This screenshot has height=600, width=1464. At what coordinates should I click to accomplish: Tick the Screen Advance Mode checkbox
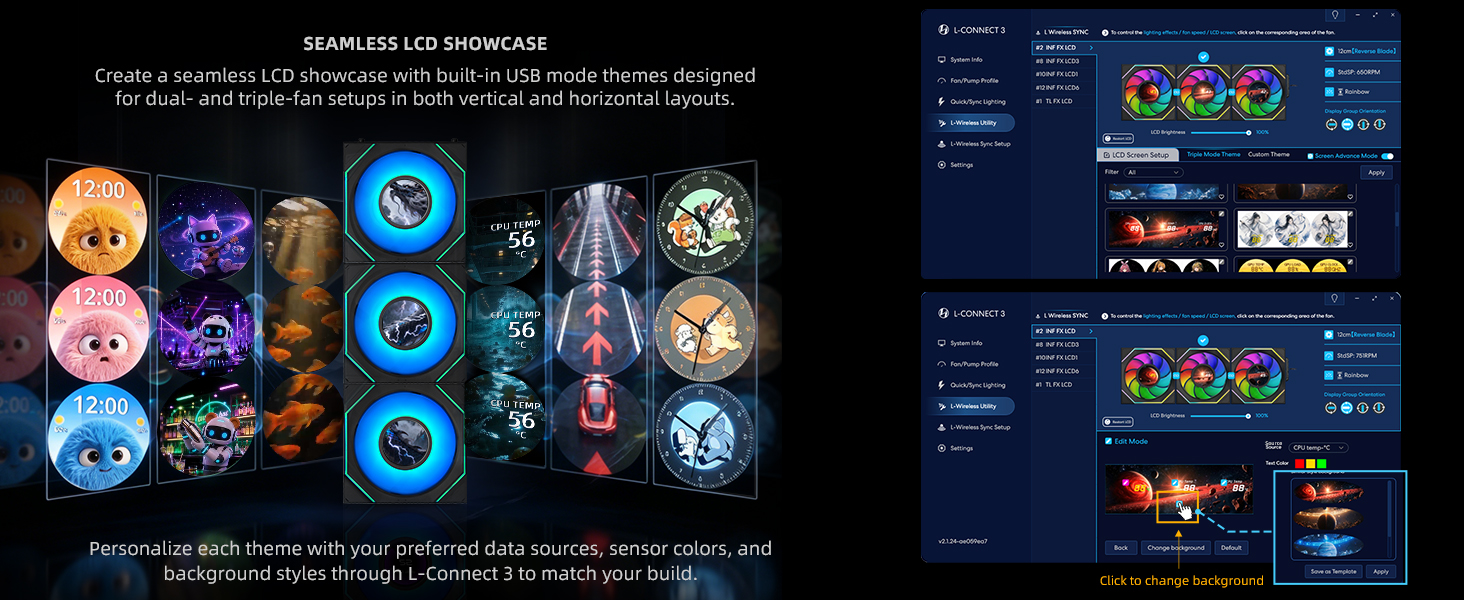(x=1311, y=156)
